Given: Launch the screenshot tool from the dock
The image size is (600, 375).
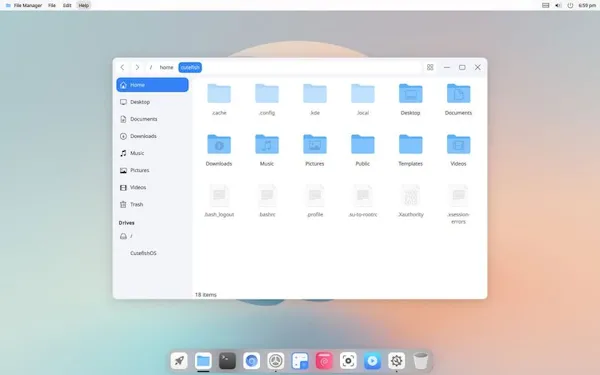Looking at the screenshot, I should 348,360.
